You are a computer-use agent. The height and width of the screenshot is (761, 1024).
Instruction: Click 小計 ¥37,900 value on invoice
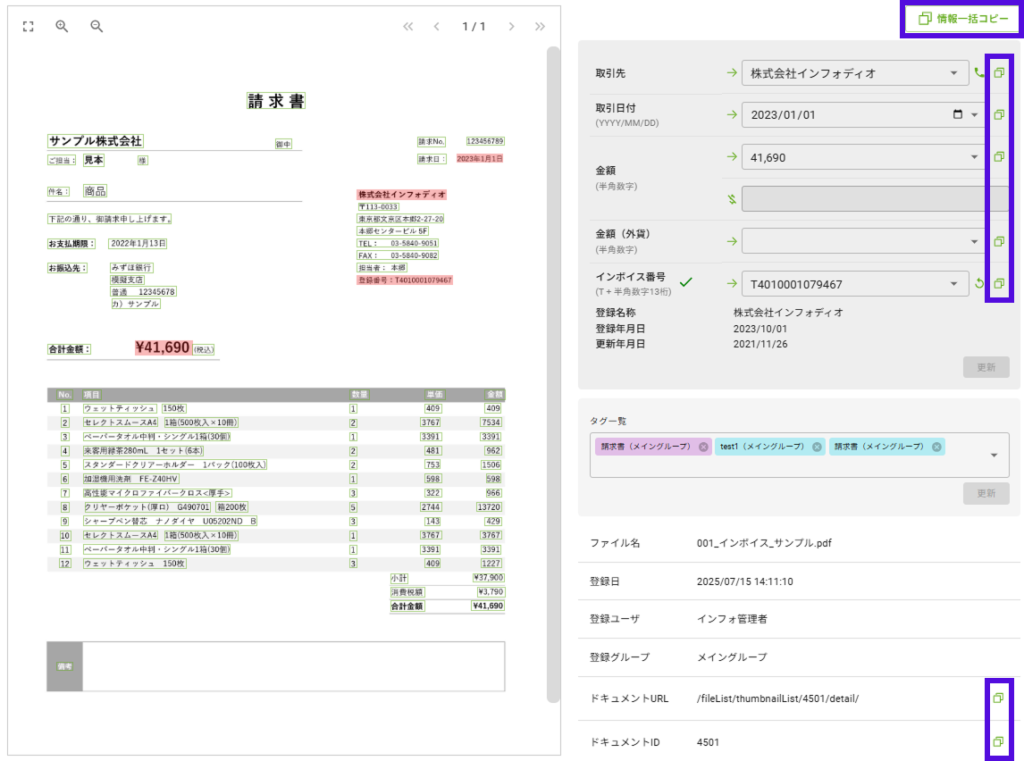coord(488,577)
